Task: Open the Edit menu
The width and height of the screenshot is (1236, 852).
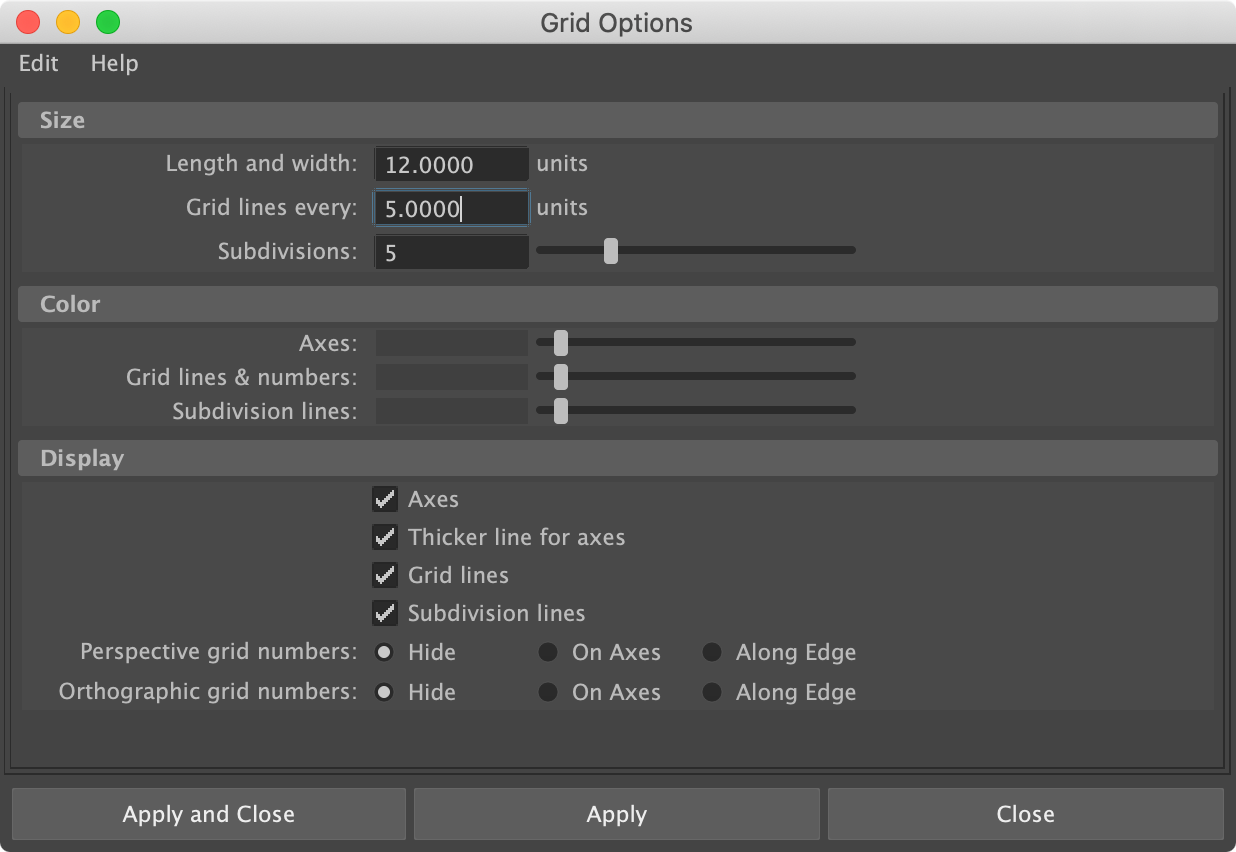Action: (39, 64)
